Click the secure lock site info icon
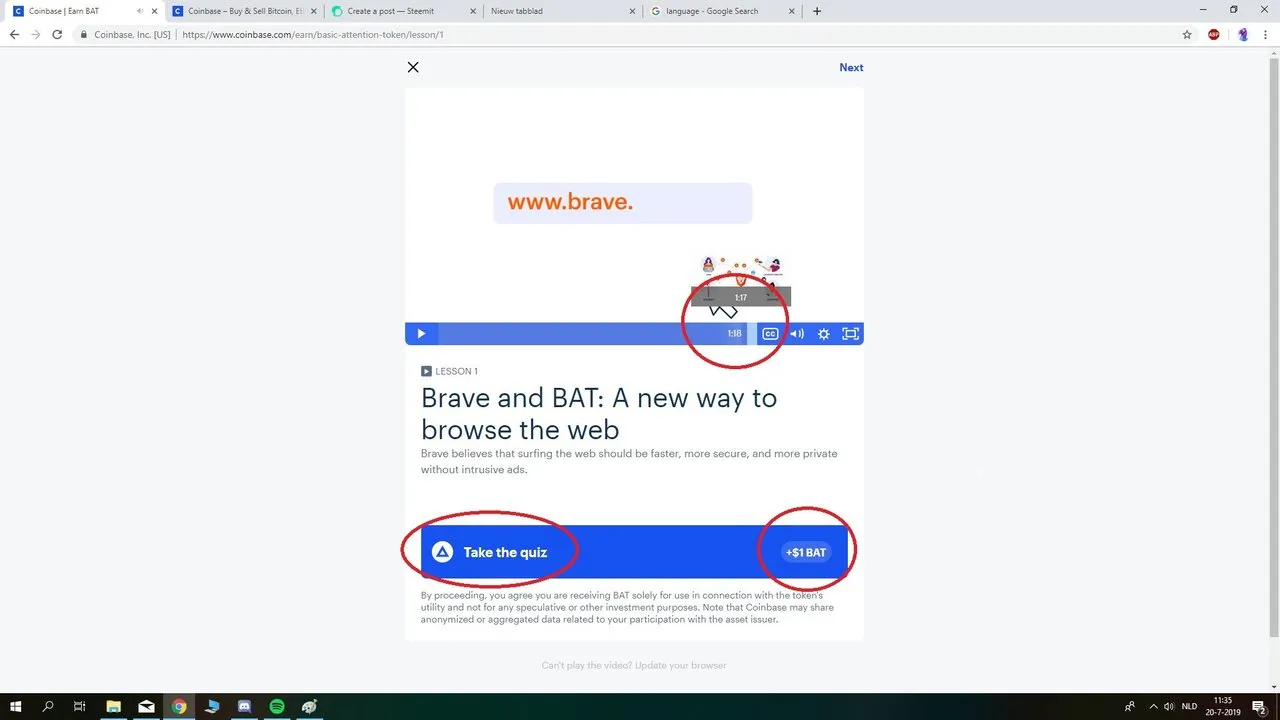1280x720 pixels. [85, 34]
